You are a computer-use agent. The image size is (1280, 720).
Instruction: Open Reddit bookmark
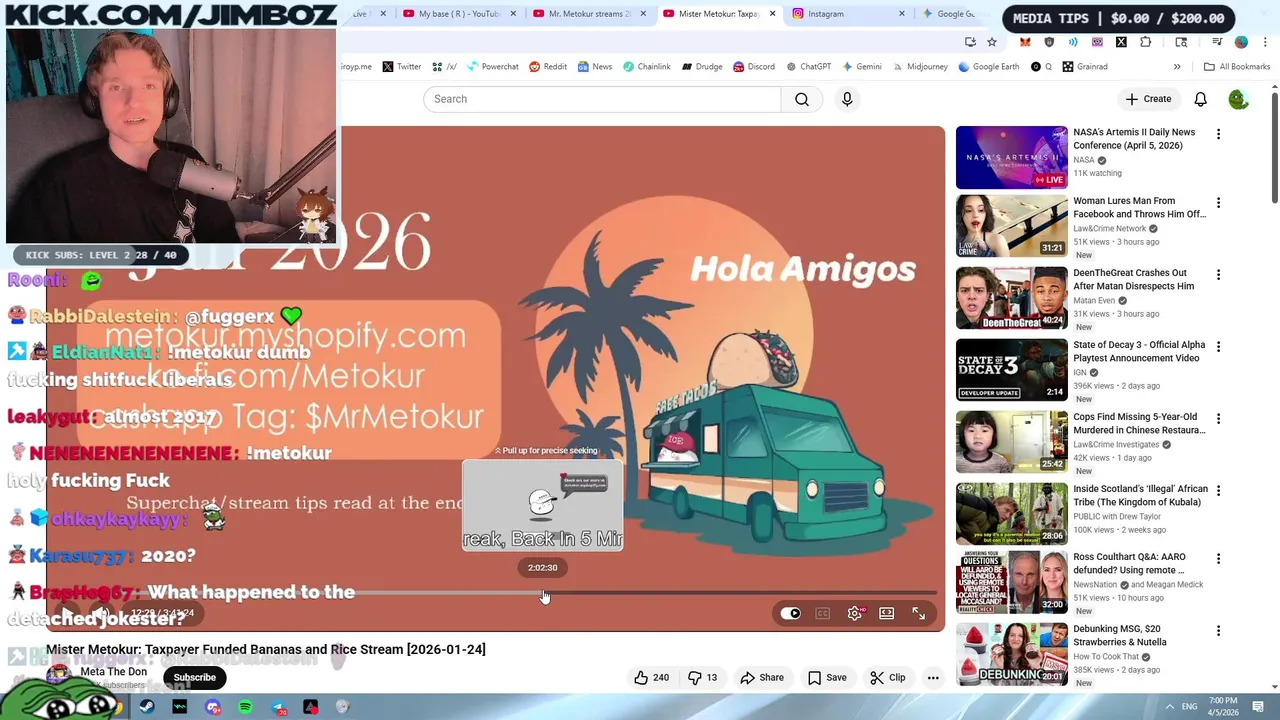pyautogui.click(x=547, y=67)
